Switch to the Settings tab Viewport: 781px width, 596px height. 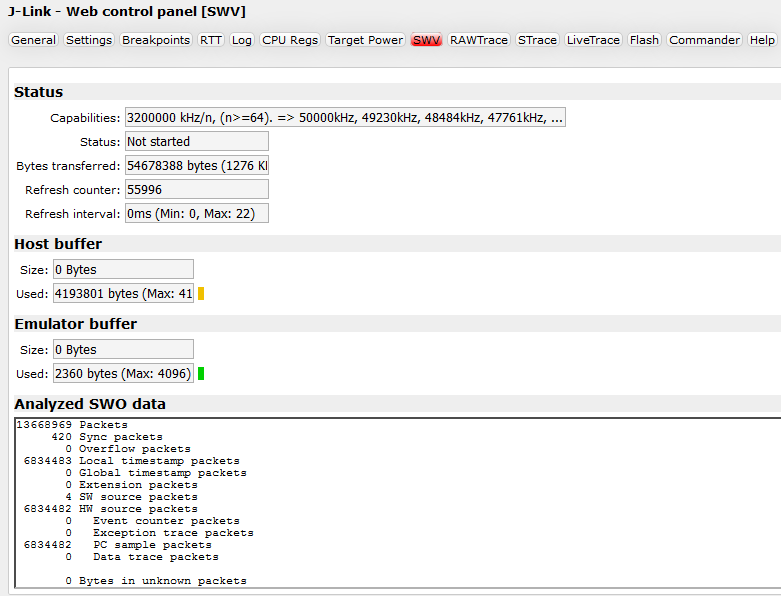pyautogui.click(x=89, y=40)
